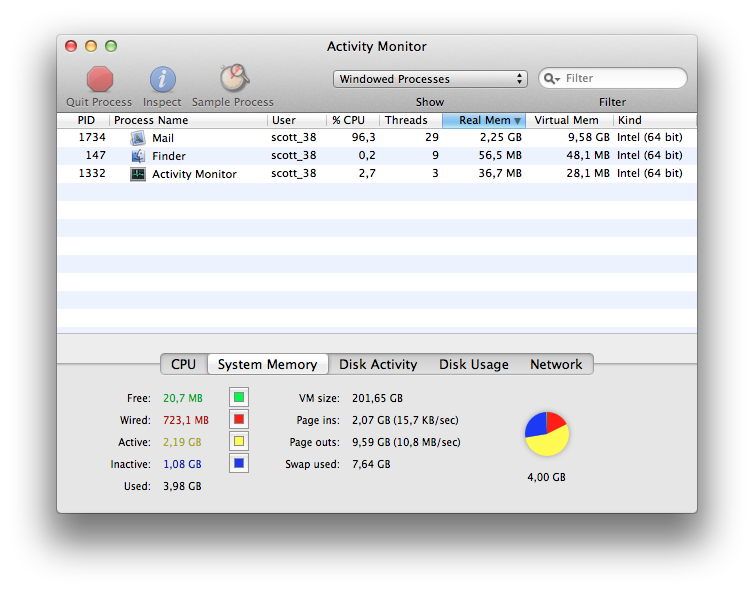754x592 pixels.
Task: Type in the Filter search field
Action: pyautogui.click(x=613, y=78)
